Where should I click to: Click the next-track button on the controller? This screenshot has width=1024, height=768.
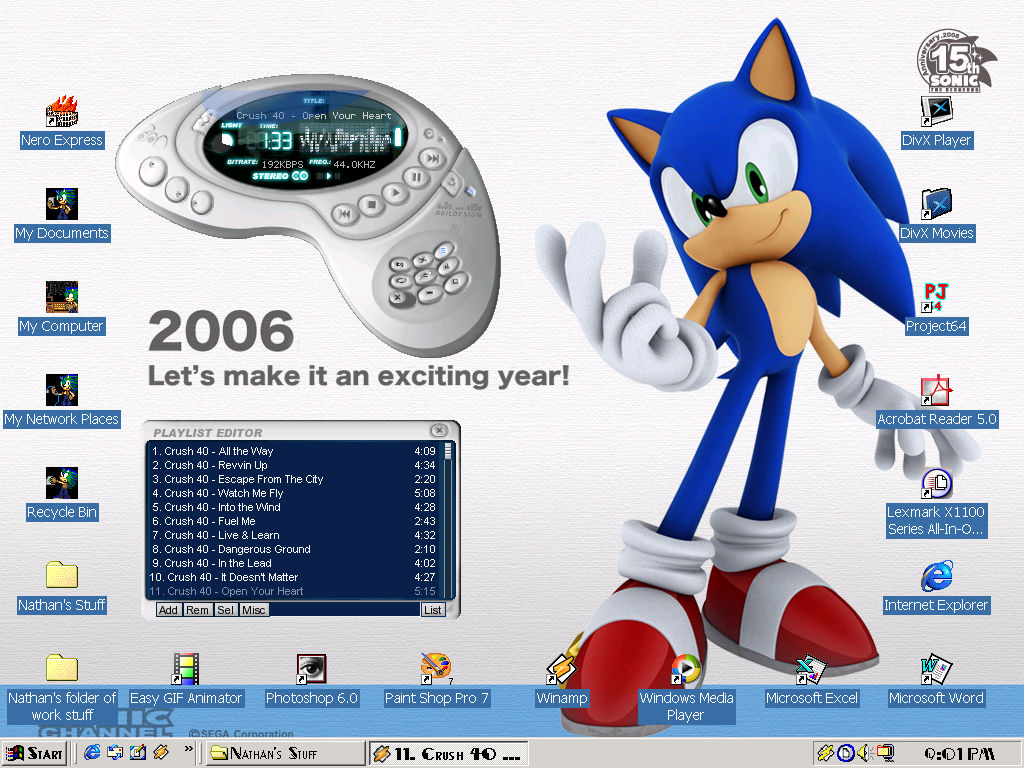click(x=431, y=158)
